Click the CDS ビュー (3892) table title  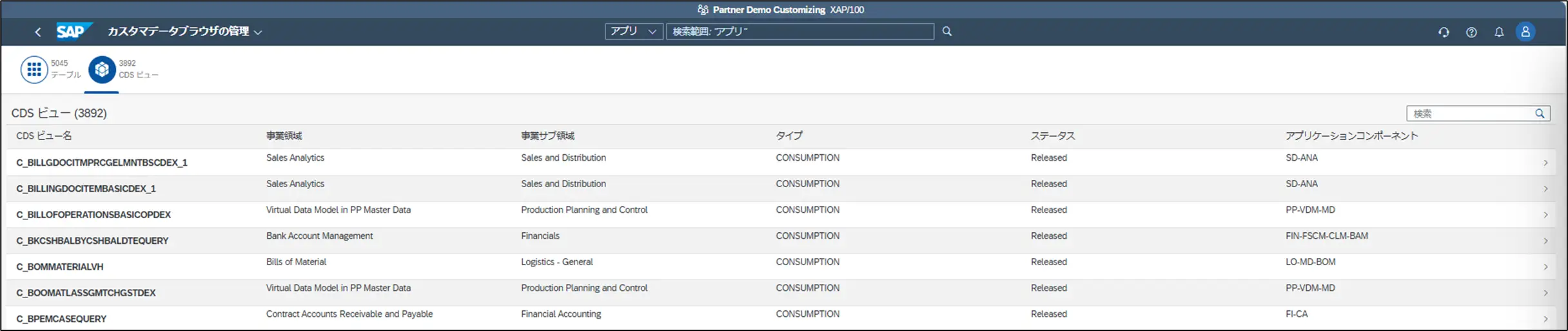tap(59, 113)
